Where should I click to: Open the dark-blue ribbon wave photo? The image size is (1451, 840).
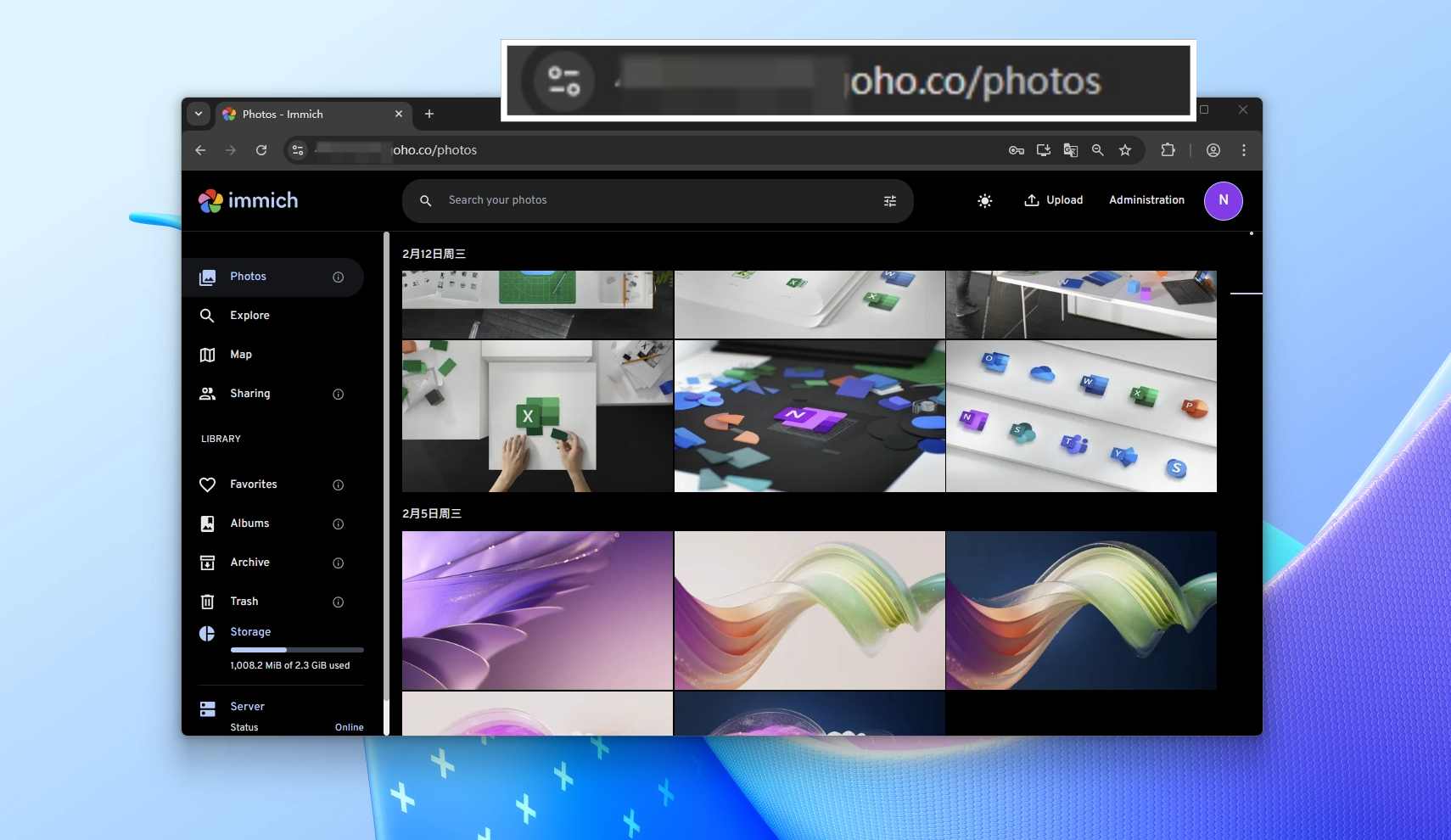[1081, 610]
